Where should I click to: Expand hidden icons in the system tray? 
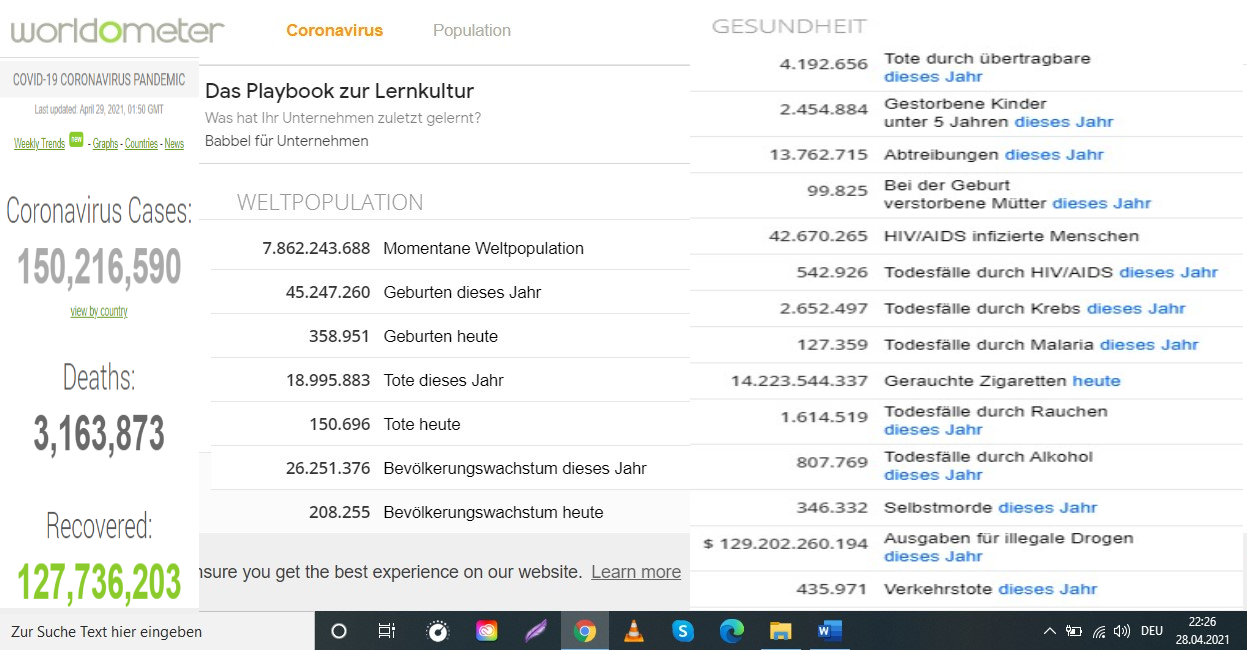coord(1049,631)
